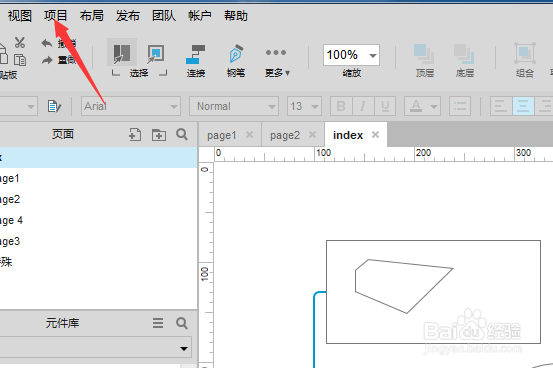The width and height of the screenshot is (553, 368).
Task: Close the index tab
Action: 375,134
